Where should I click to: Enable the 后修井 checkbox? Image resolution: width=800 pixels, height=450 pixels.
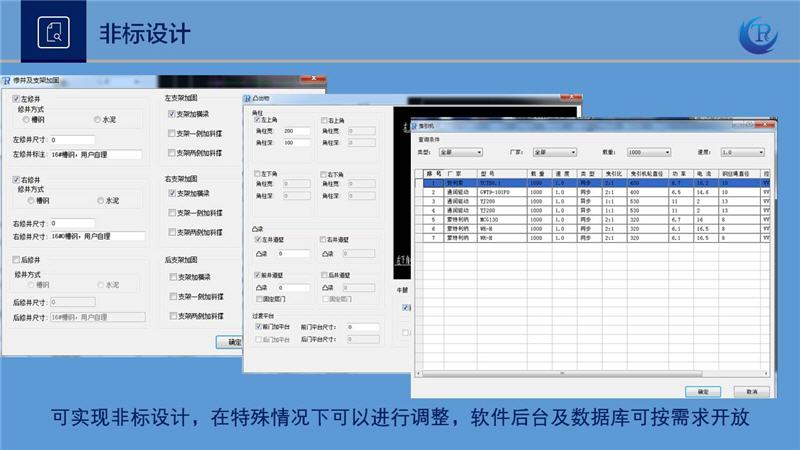(15, 259)
